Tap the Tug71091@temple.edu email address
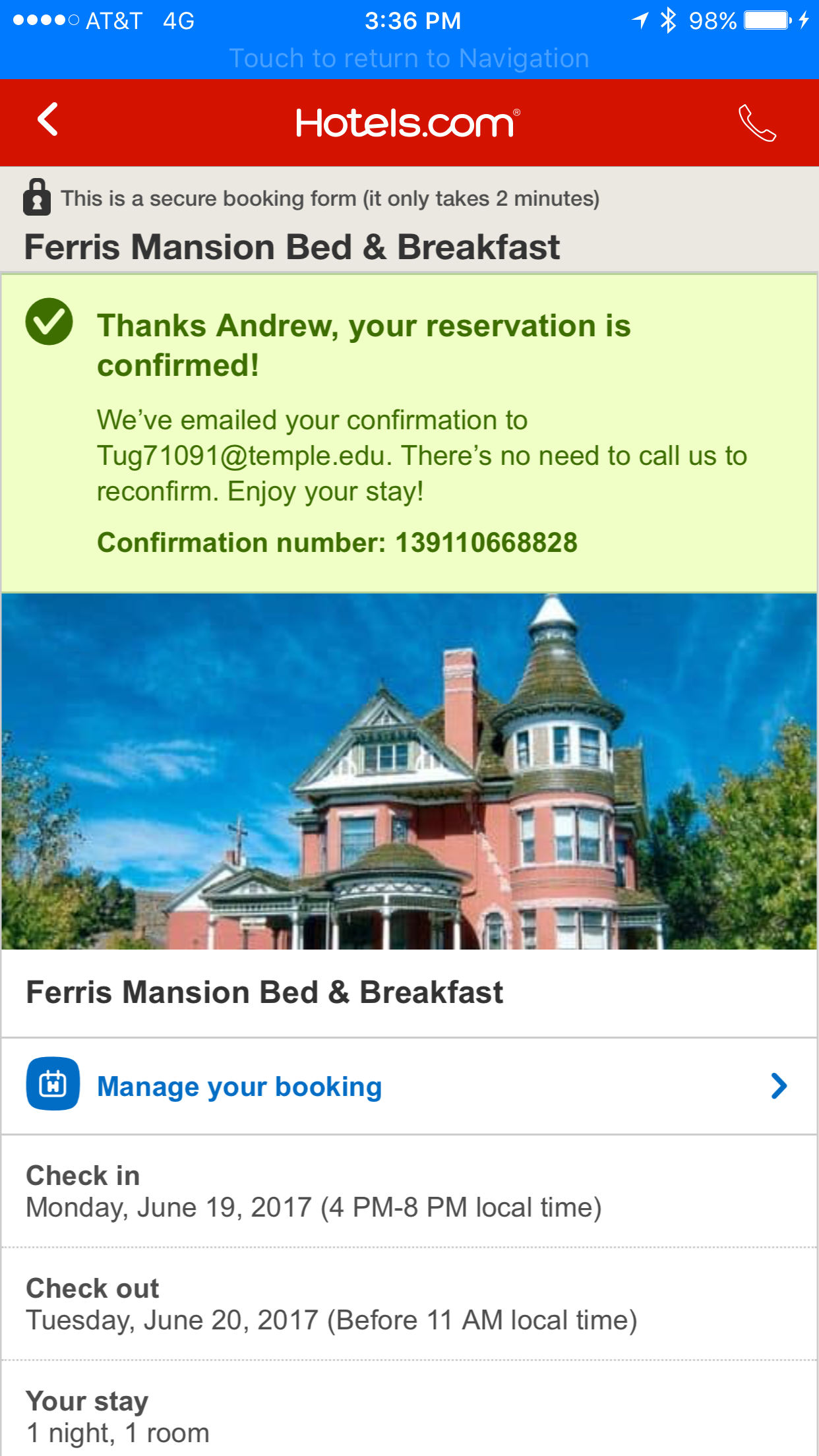Screen dimensions: 819x1456 [241, 456]
